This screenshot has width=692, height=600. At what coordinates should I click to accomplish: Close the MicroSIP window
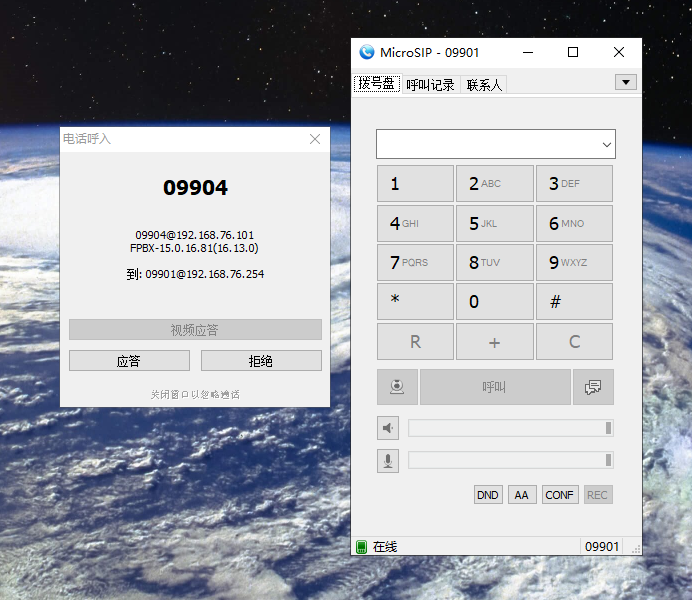tap(619, 52)
